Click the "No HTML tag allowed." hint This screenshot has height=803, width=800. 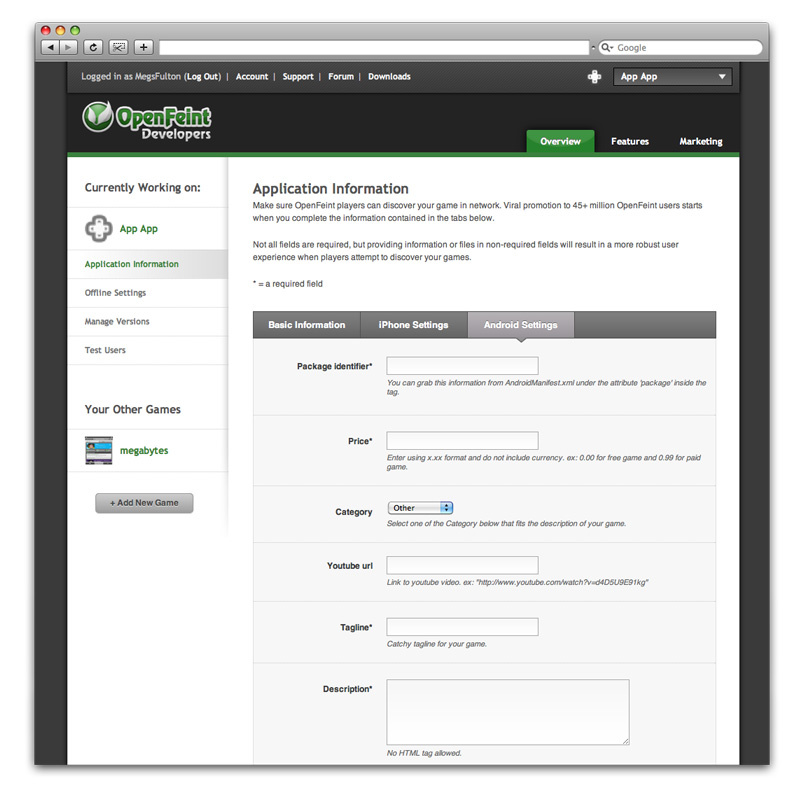click(x=424, y=753)
